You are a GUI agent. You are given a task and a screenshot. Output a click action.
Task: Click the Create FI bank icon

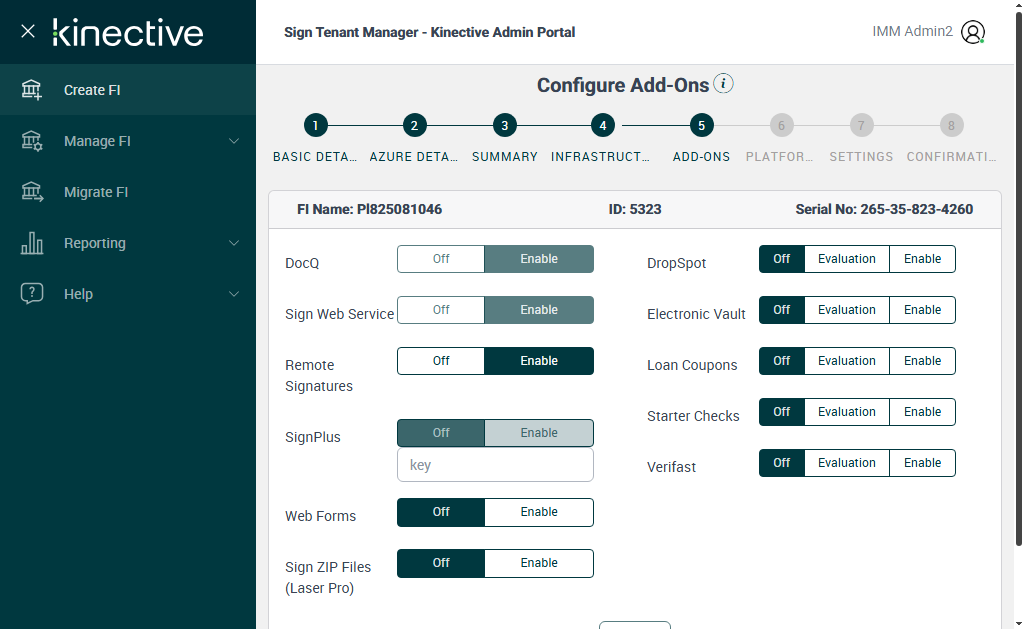(x=31, y=89)
